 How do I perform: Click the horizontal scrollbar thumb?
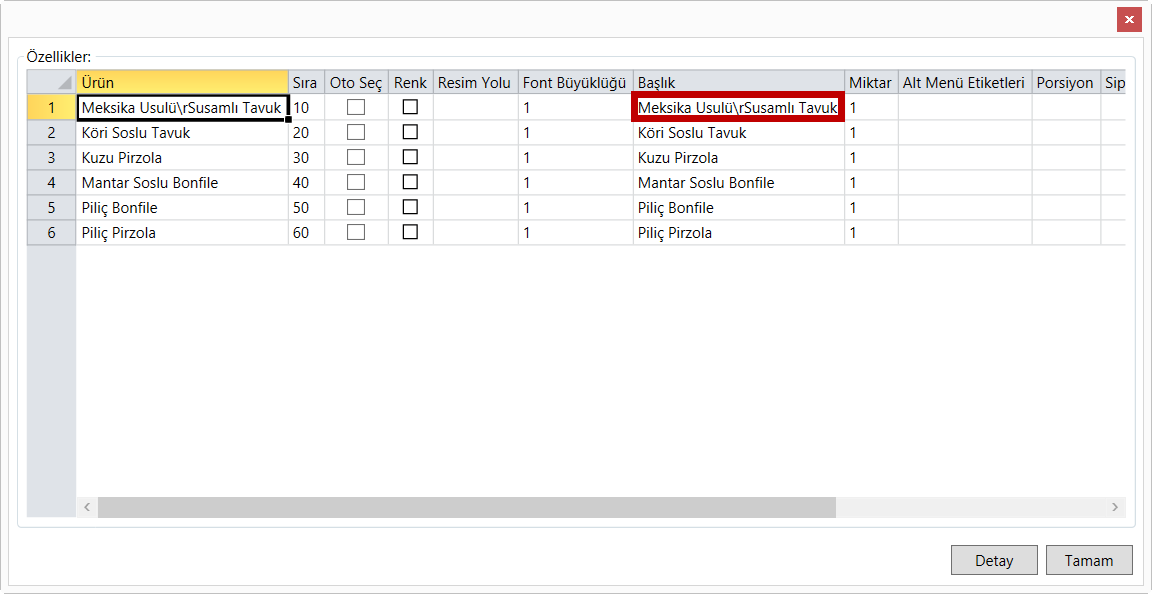click(x=466, y=508)
